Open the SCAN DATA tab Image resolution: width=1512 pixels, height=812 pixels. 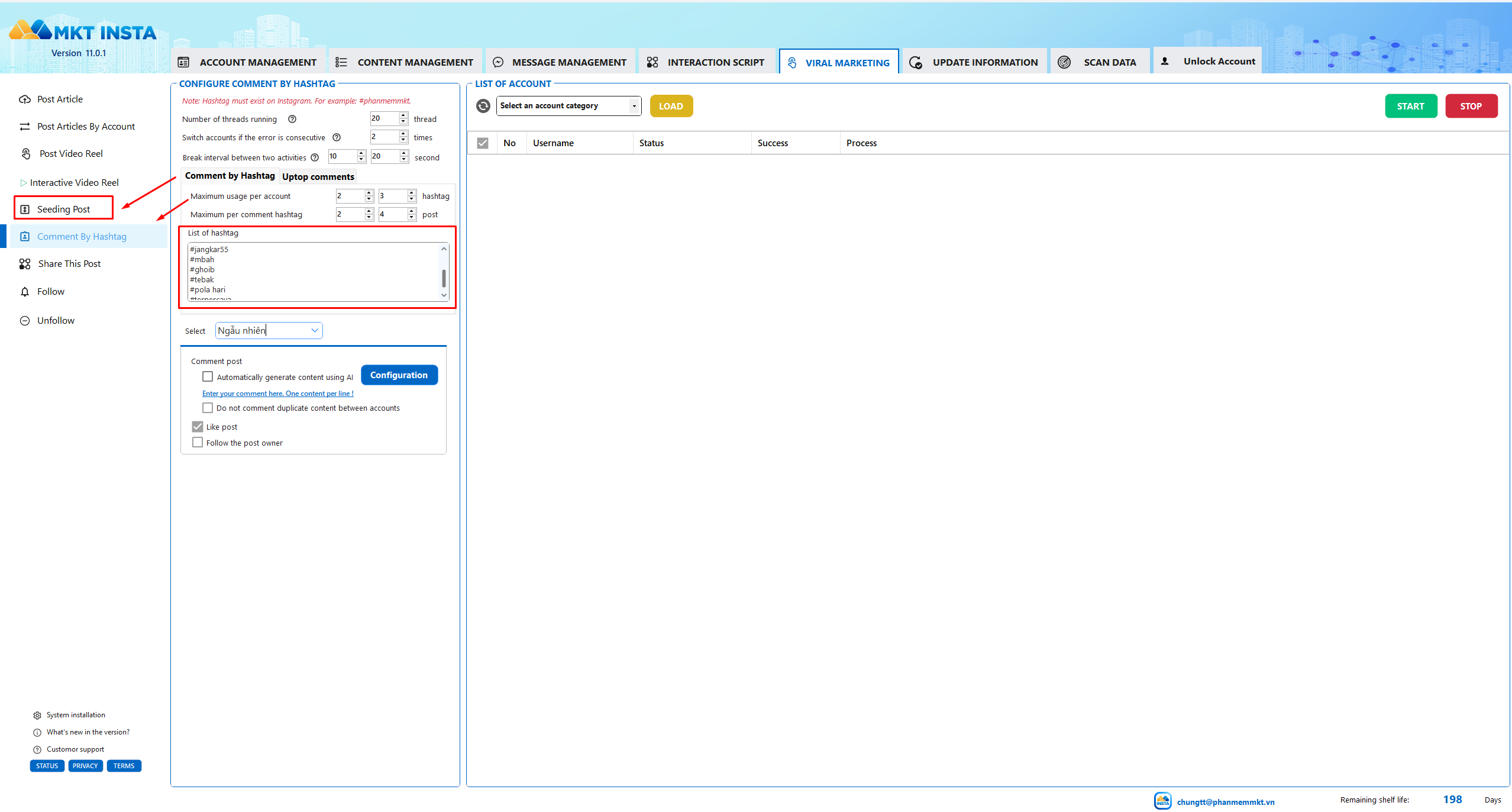pyautogui.click(x=1099, y=62)
